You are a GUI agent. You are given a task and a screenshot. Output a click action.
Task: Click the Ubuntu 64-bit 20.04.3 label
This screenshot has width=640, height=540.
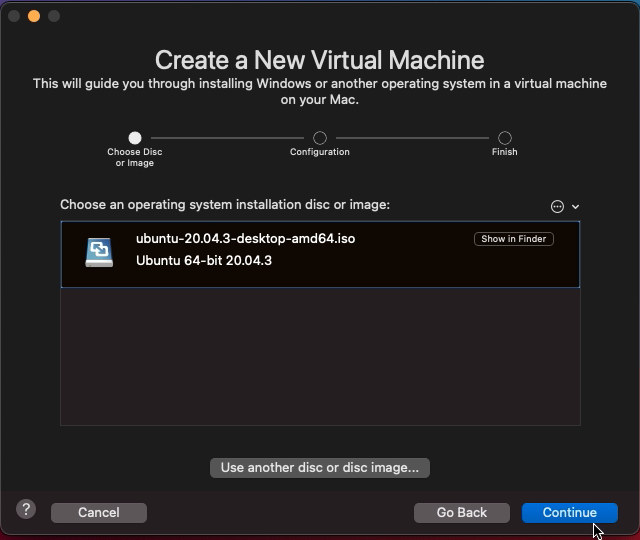click(204, 260)
